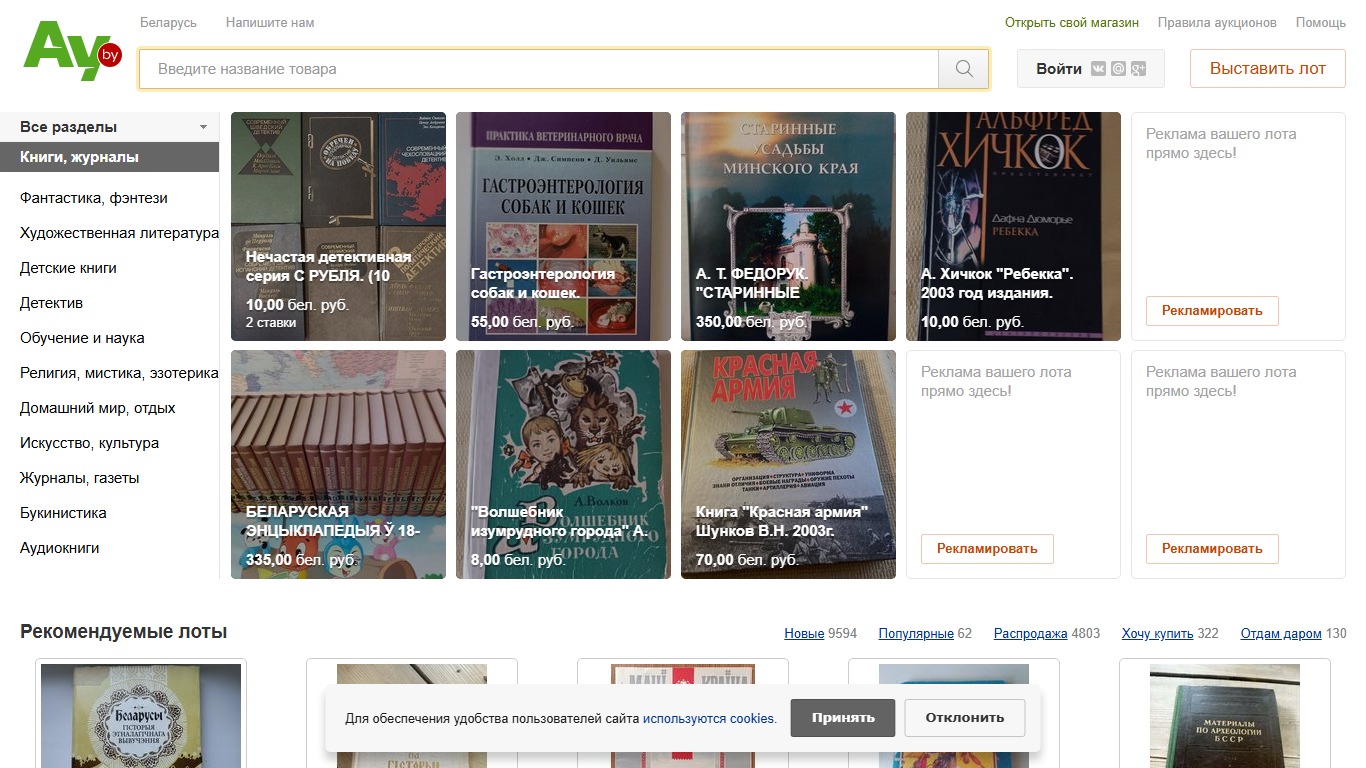Screen dimensions: 1366x768
Task: Switch to the Распродажа tab
Action: [x=1030, y=634]
